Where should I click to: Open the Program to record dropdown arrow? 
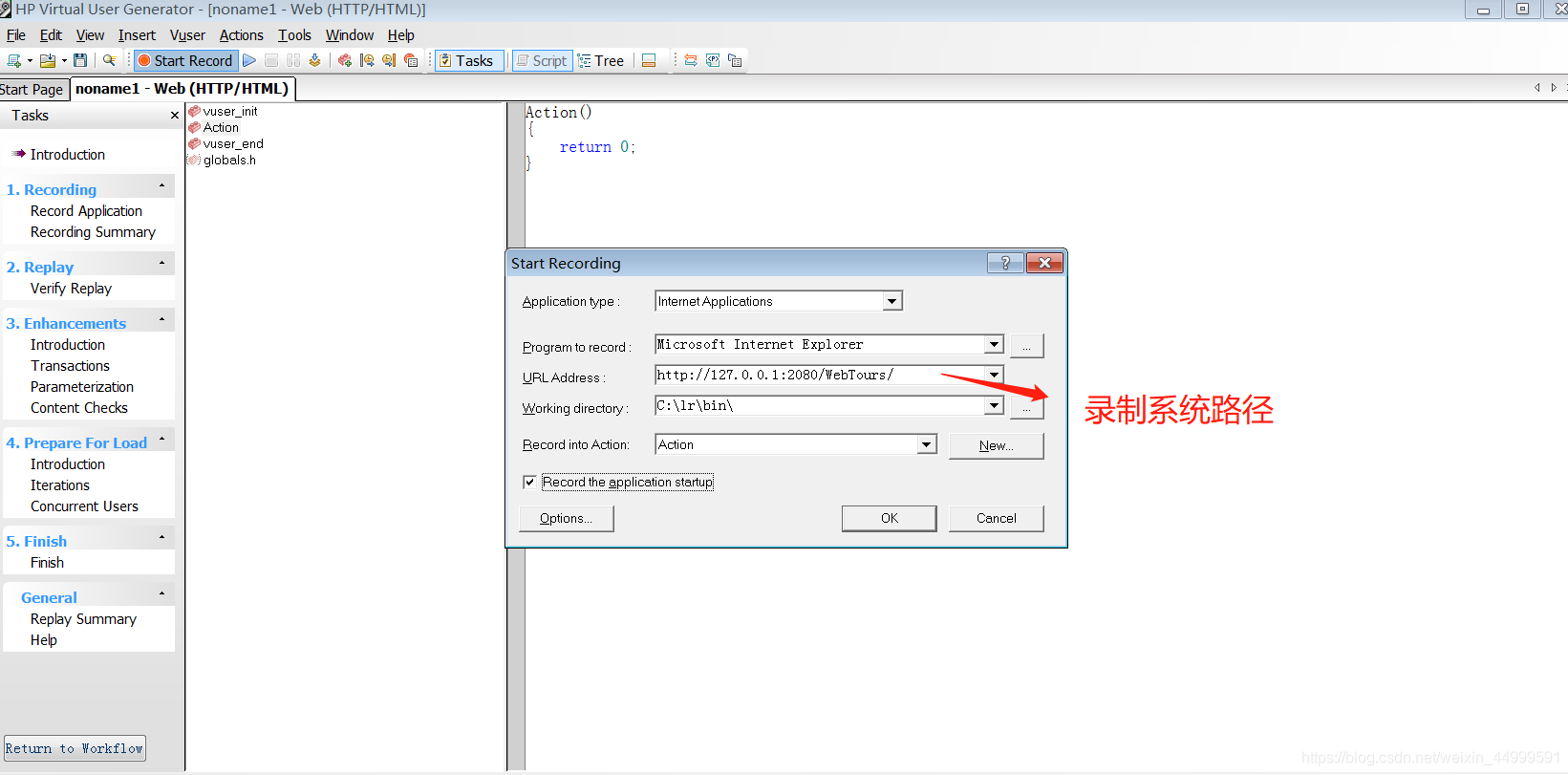tap(994, 344)
